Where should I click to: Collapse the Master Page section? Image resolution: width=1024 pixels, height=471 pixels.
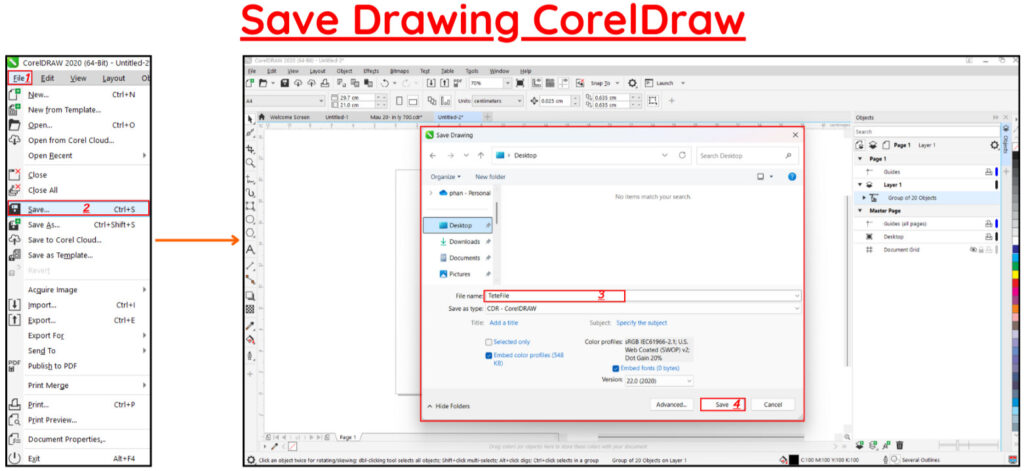(x=860, y=210)
